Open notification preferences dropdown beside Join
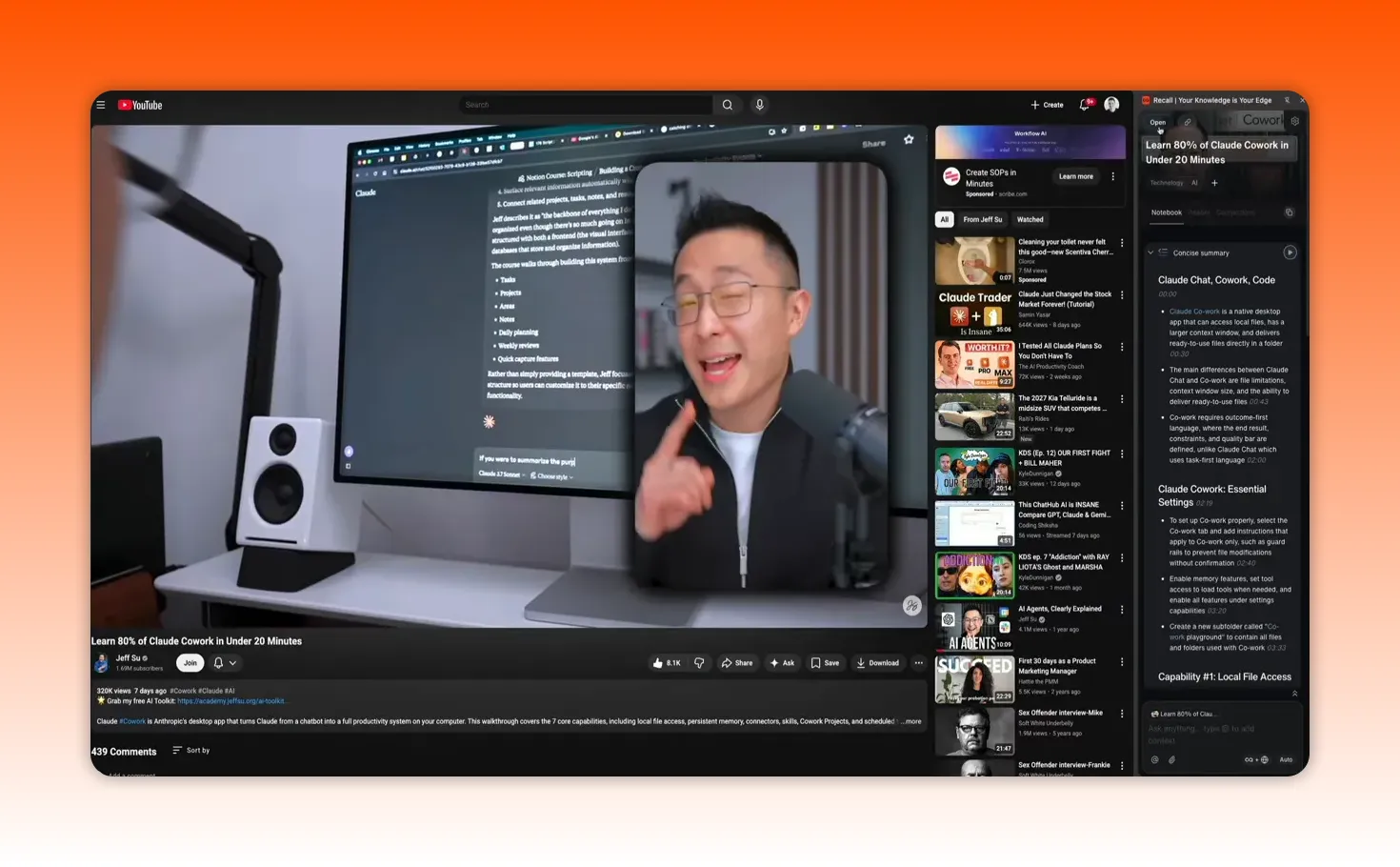 pyautogui.click(x=225, y=663)
